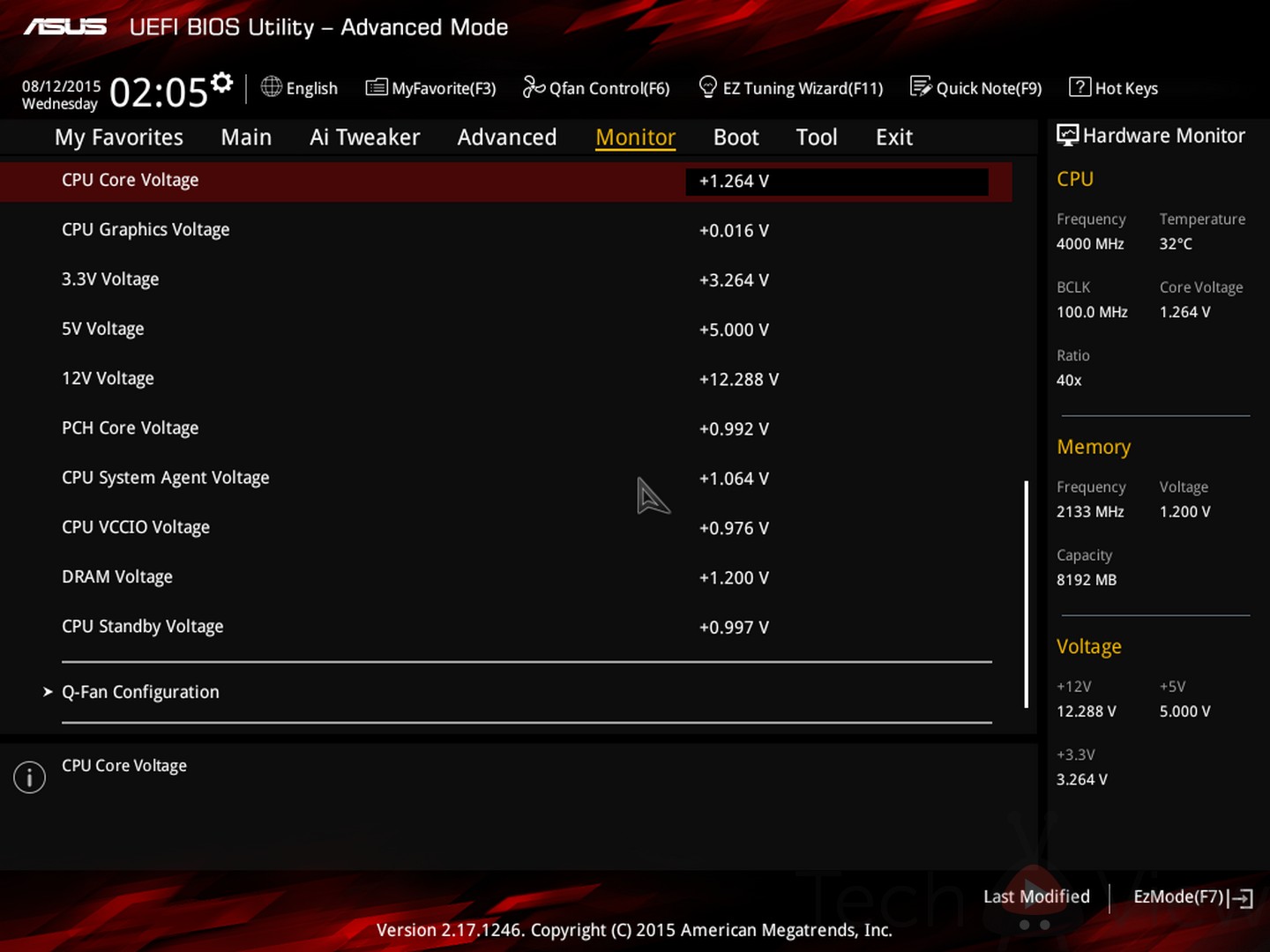The image size is (1270, 952).
Task: Show Hot Keys label
Action: [x=1126, y=88]
